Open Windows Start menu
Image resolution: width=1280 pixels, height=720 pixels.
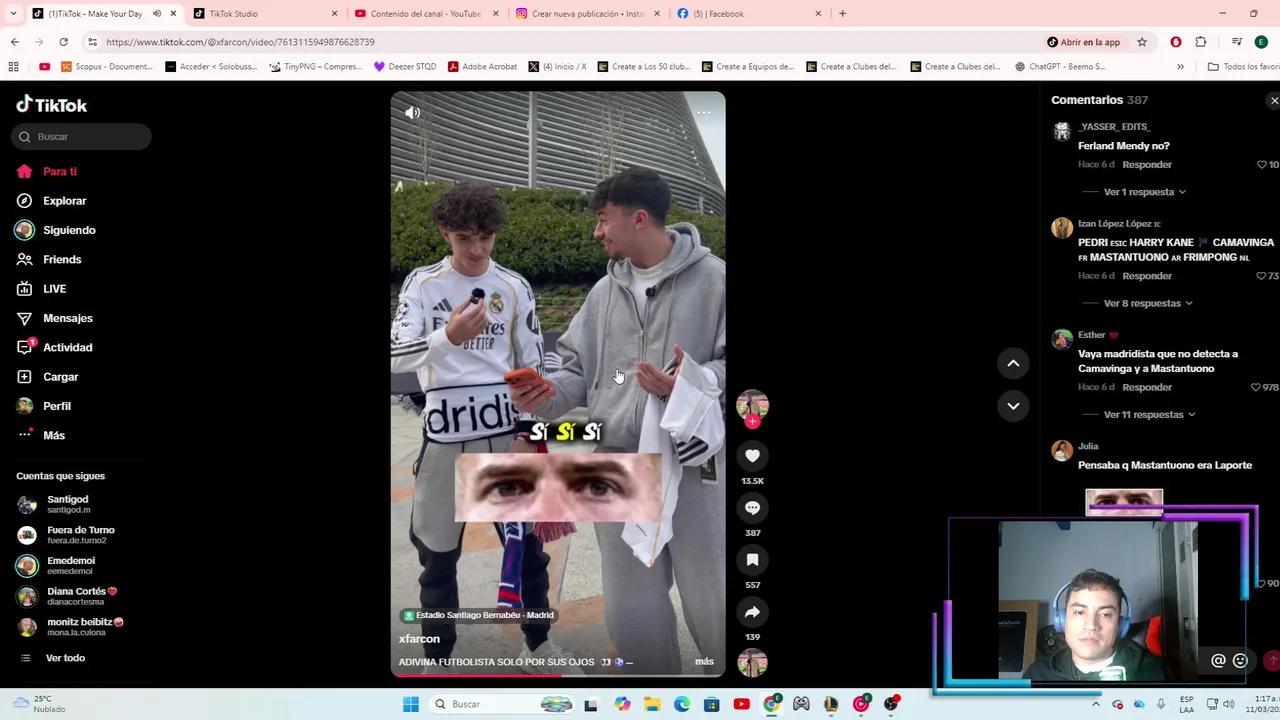(410, 704)
